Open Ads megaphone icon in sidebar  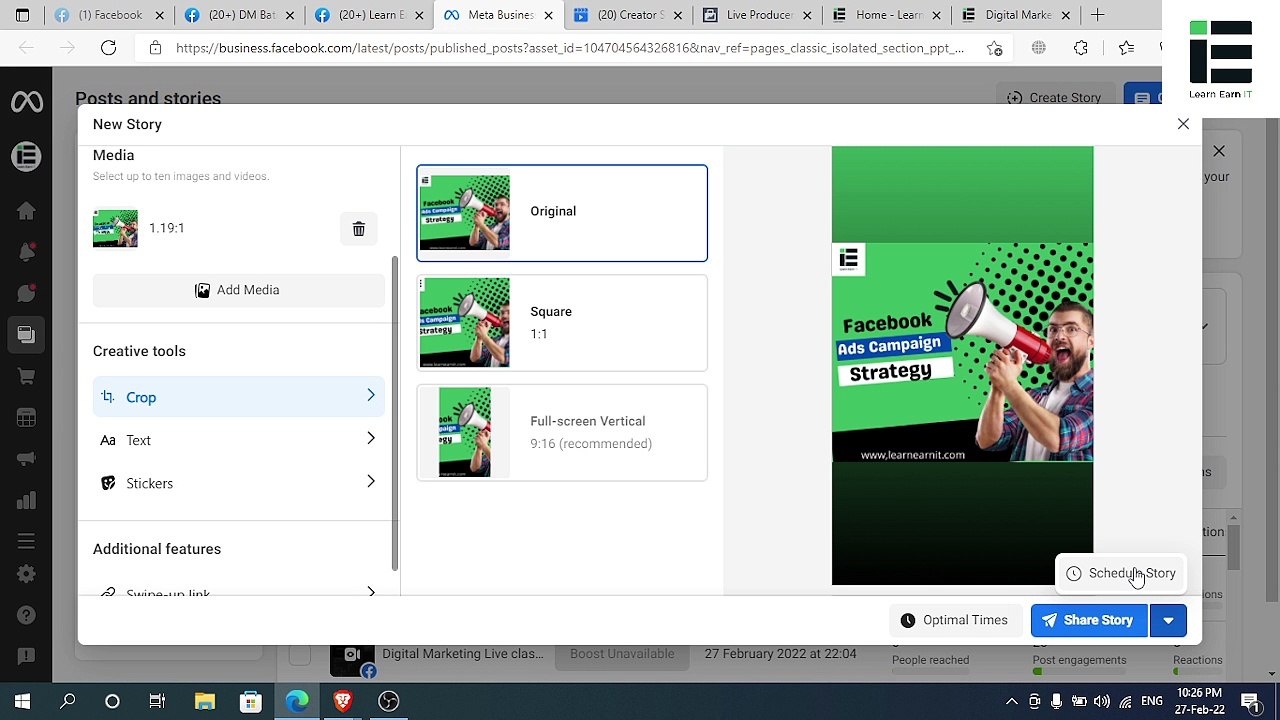(26, 459)
